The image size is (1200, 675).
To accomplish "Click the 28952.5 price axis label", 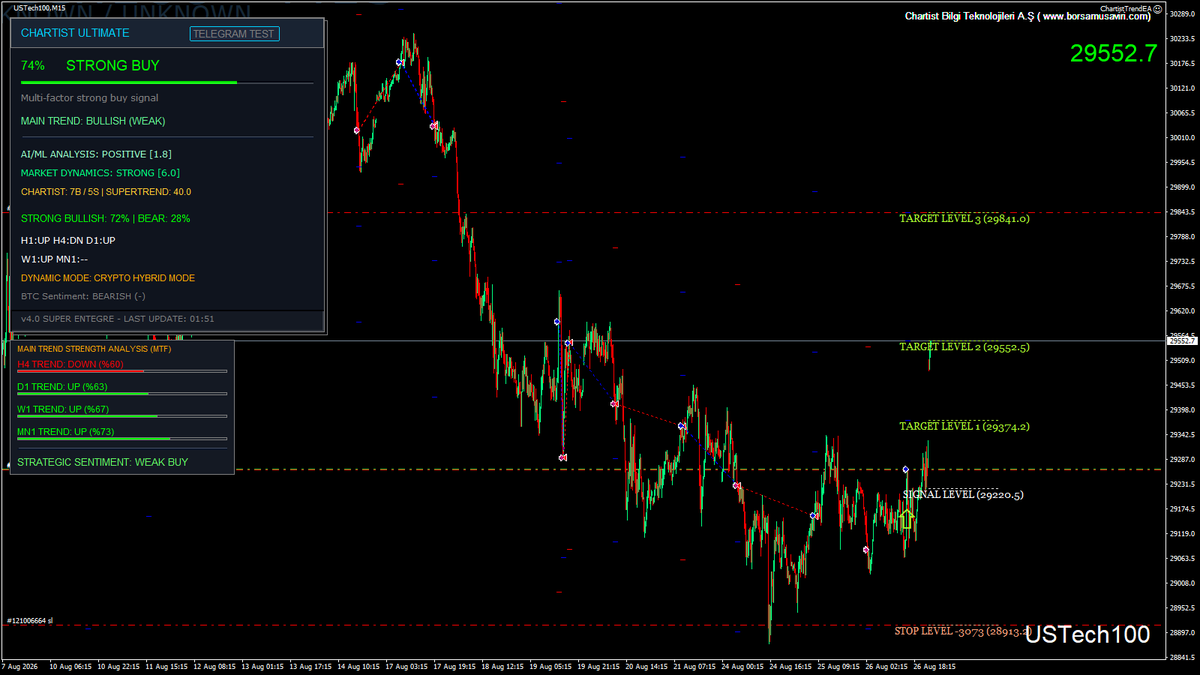I will (x=1181, y=608).
